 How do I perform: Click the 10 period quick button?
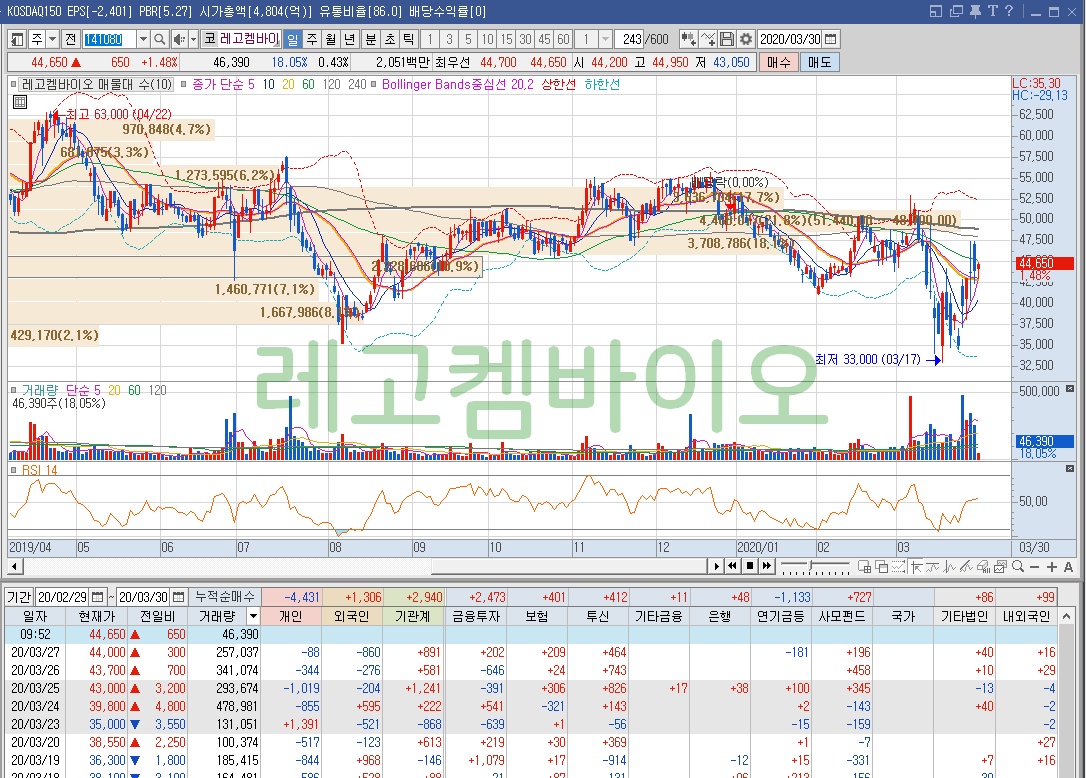[488, 39]
